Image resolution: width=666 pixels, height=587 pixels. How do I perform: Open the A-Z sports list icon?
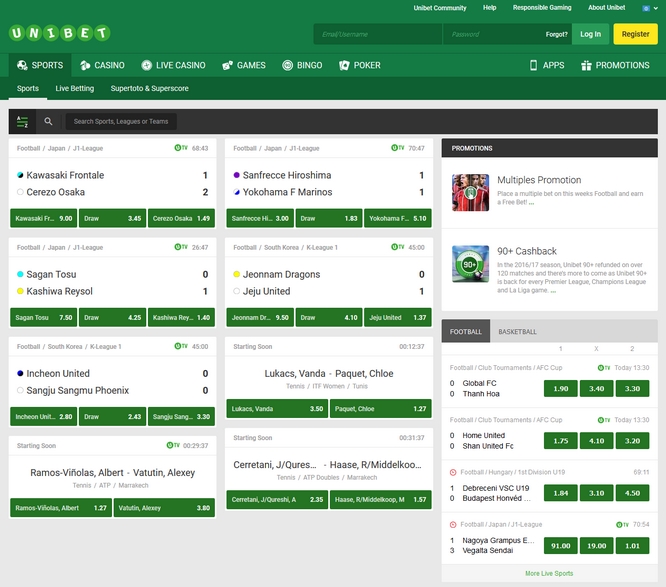pyautogui.click(x=22, y=121)
